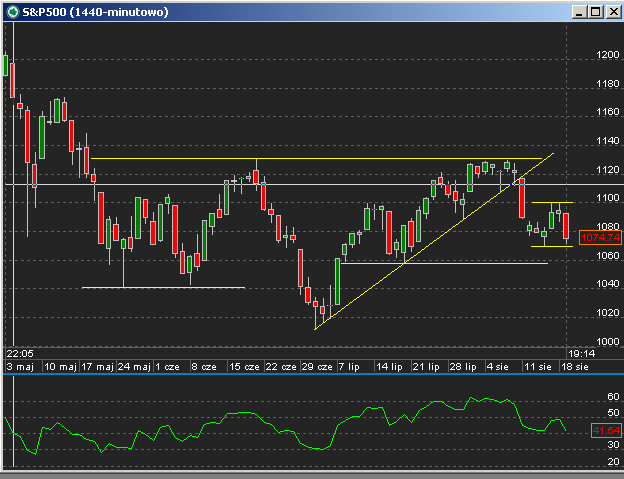
Task: Select the 1 cze date marker
Action: coord(167,367)
